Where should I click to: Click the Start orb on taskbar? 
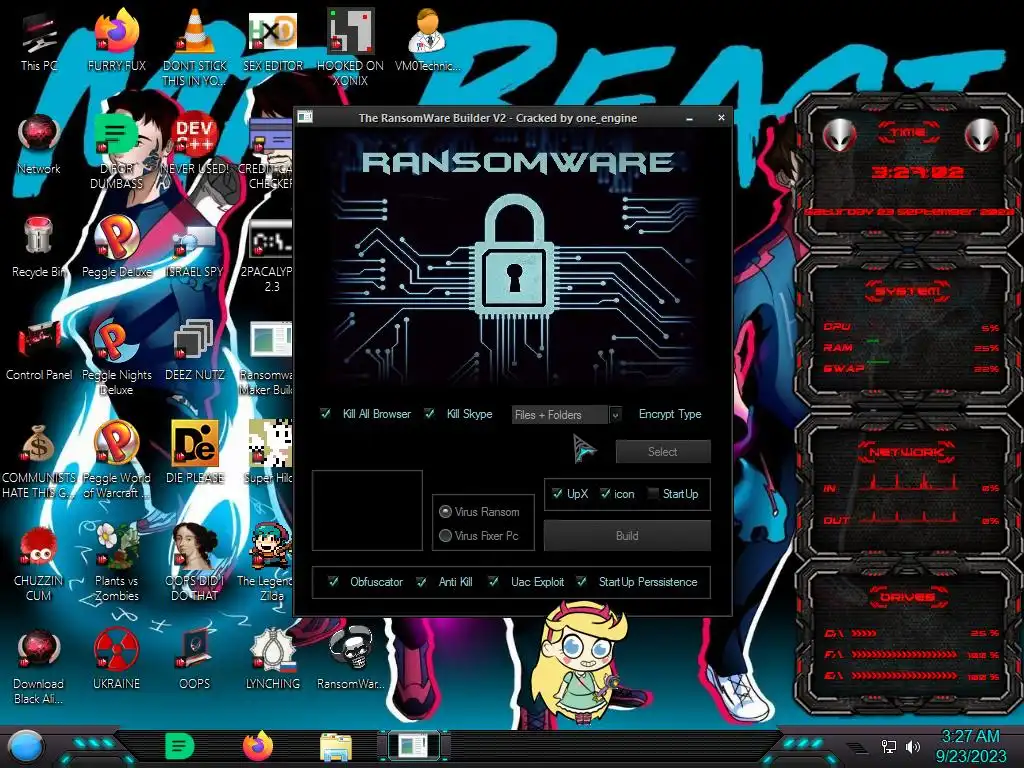pos(26,747)
